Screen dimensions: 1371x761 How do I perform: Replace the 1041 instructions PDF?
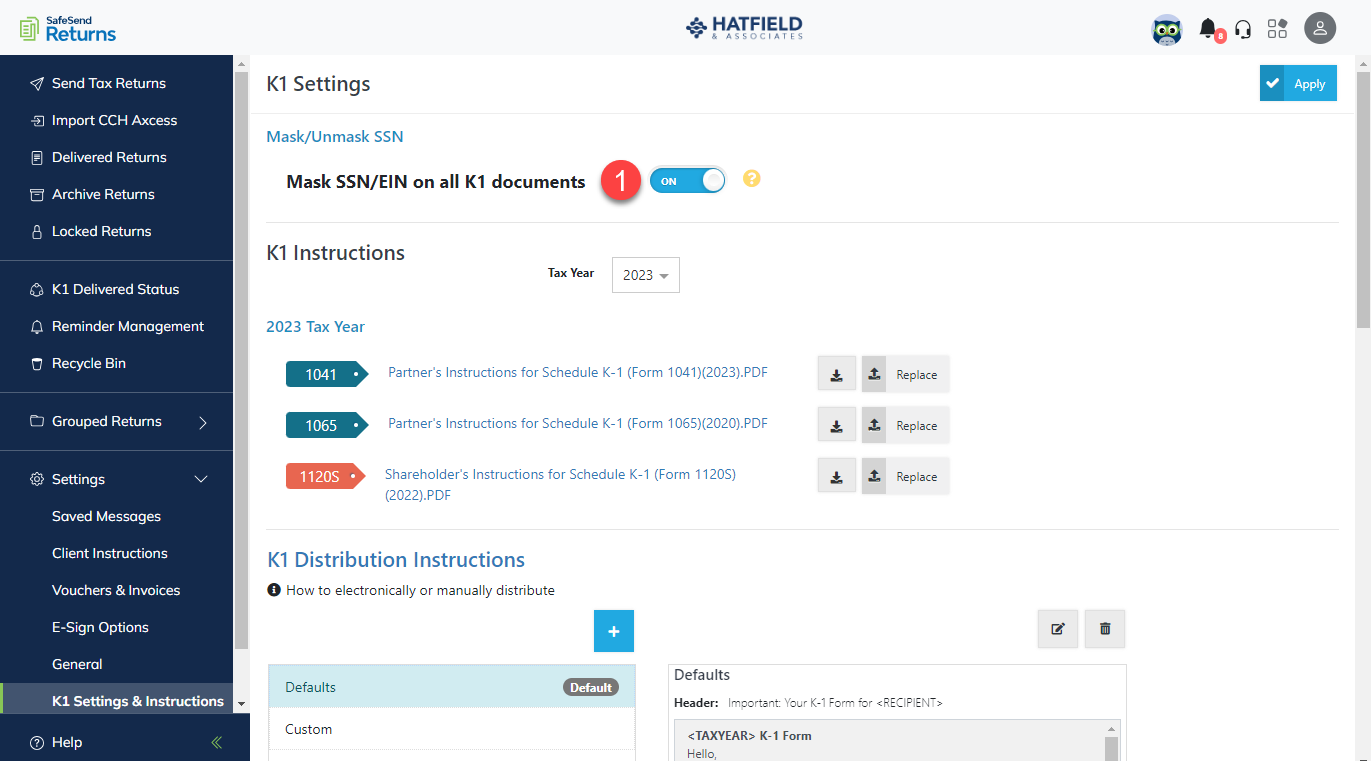pyautogui.click(x=905, y=374)
